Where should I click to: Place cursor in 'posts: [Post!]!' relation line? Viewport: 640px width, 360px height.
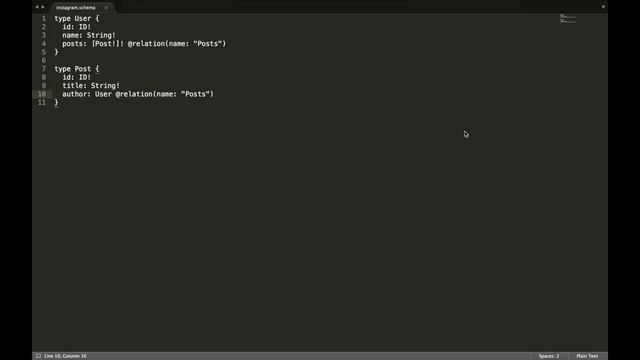[x=144, y=44]
